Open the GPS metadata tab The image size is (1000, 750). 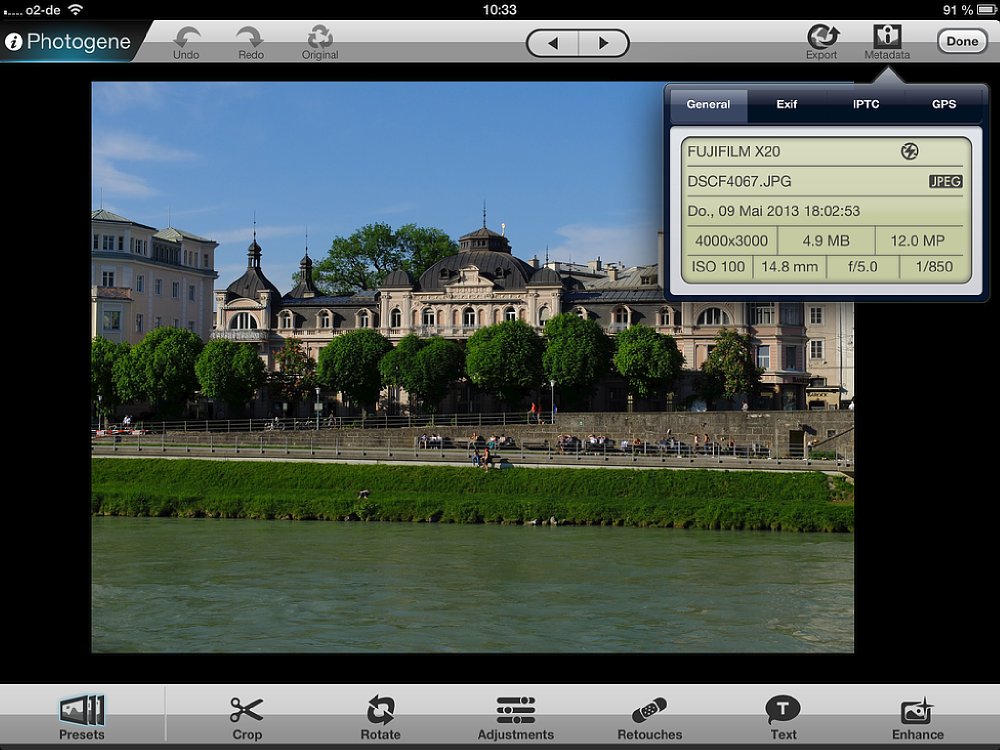[x=944, y=104]
